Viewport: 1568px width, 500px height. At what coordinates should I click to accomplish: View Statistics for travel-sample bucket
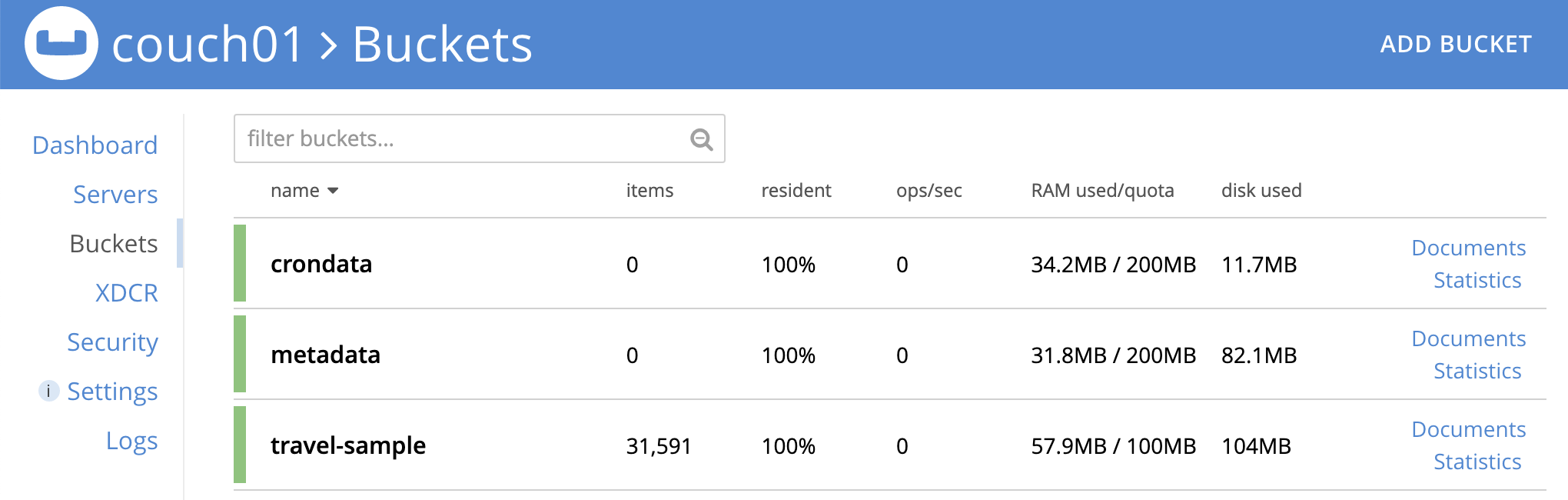coord(1477,462)
